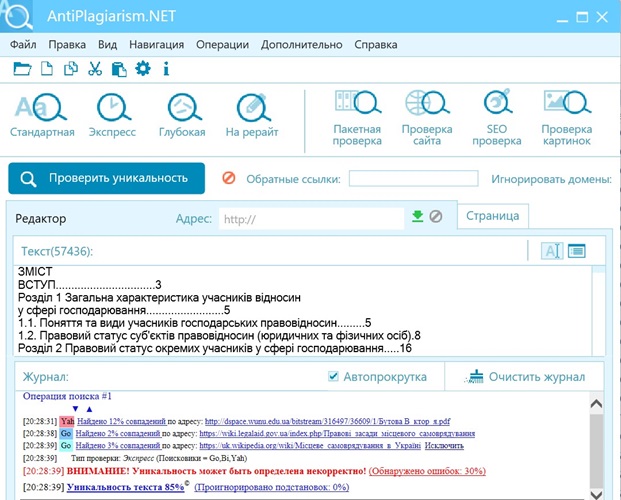Open the dspace.wunu.edu.ua link
Image resolution: width=621 pixels, height=500 pixels.
point(327,421)
